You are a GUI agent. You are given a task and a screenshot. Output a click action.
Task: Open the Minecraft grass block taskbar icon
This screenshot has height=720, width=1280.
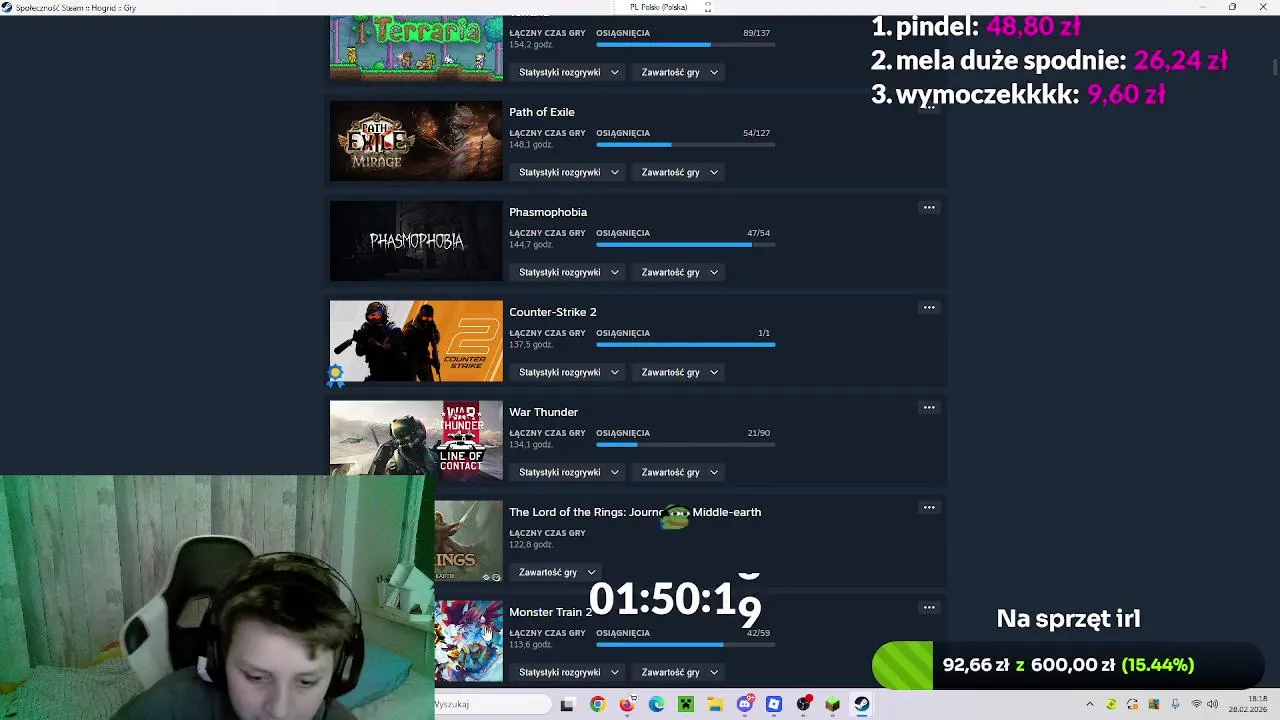click(832, 704)
